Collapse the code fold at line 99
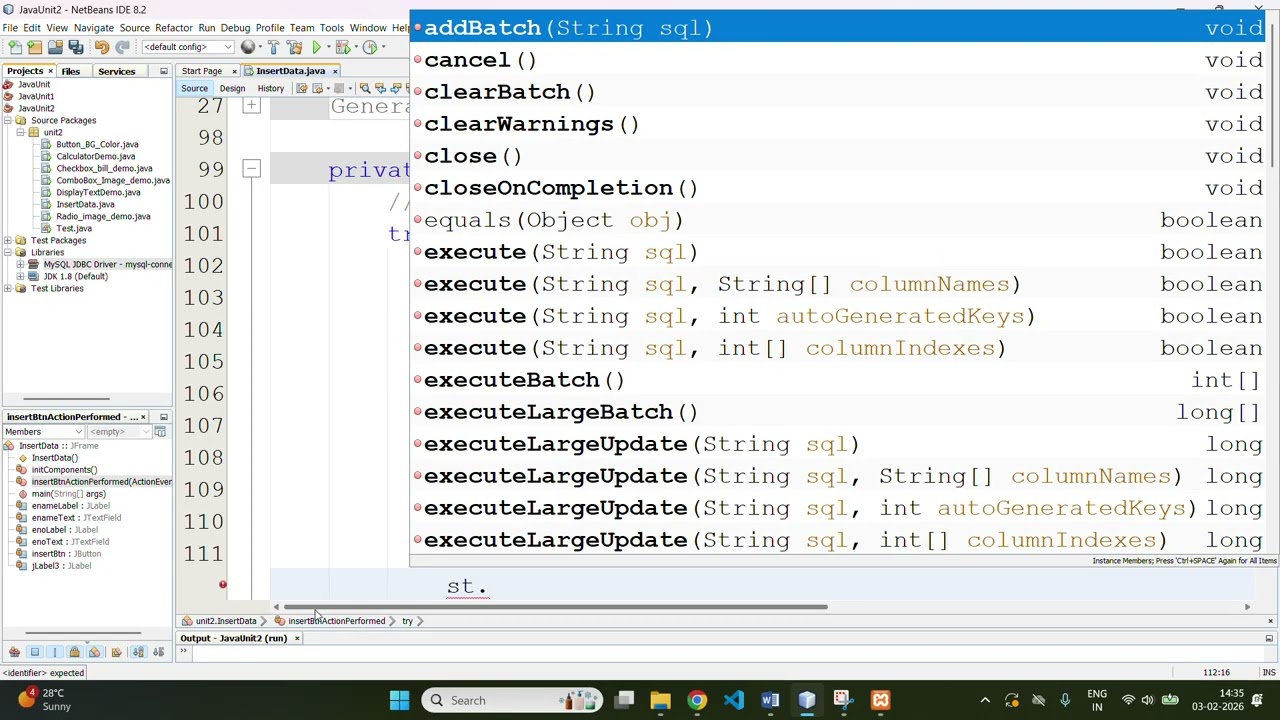This screenshot has height=720, width=1280. pyautogui.click(x=251, y=169)
